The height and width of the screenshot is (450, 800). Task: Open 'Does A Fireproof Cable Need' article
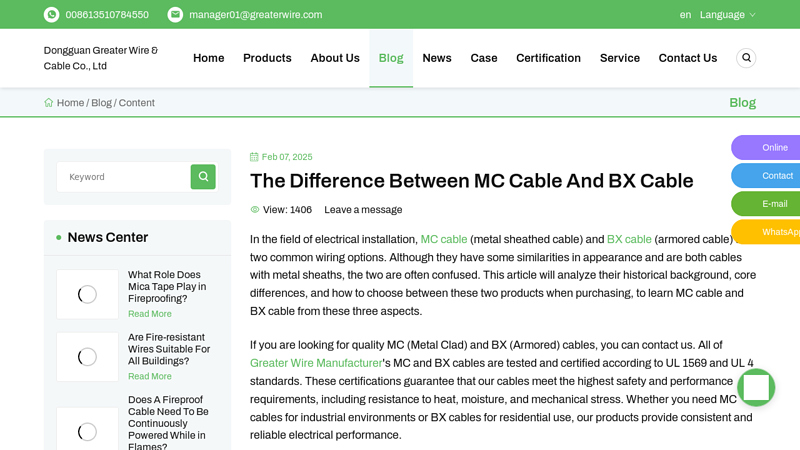tap(168, 422)
